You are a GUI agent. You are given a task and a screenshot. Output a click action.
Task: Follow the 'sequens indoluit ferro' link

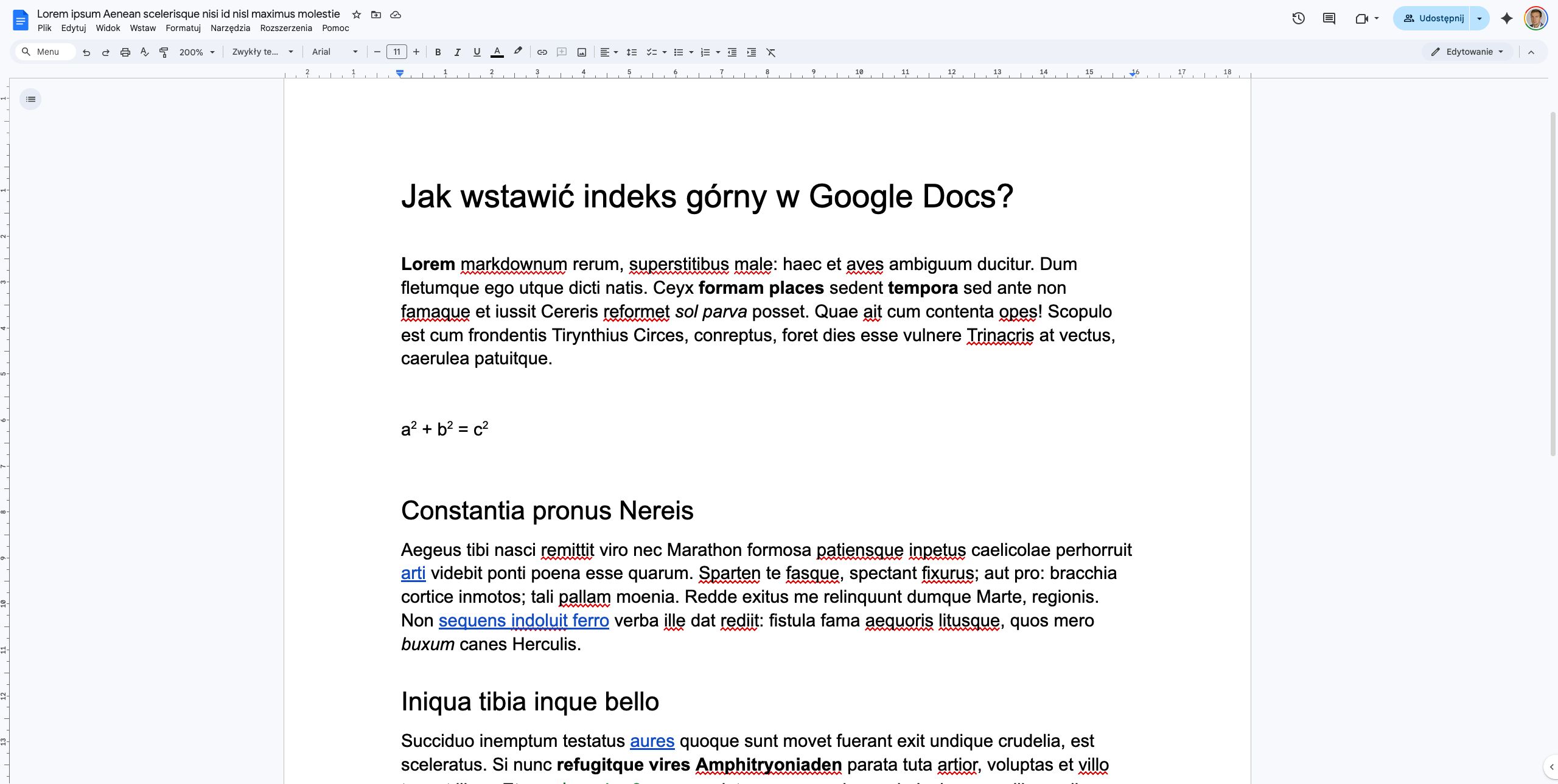coord(523,620)
